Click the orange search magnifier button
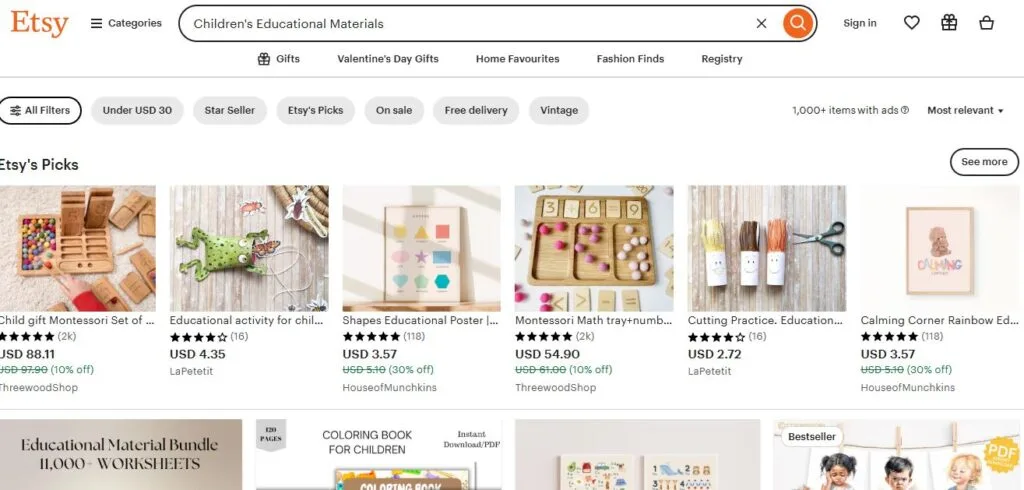The width and height of the screenshot is (1024, 490). pos(796,23)
